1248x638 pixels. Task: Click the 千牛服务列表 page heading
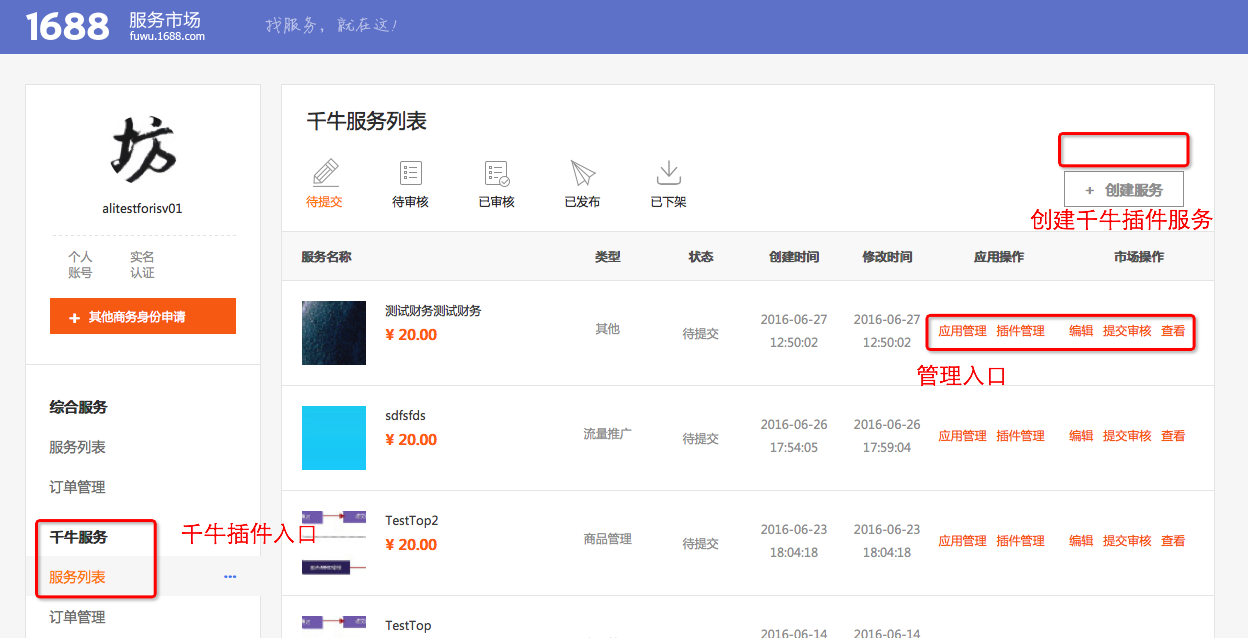tap(367, 122)
